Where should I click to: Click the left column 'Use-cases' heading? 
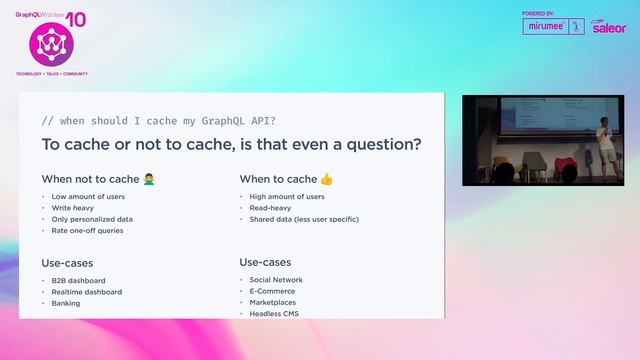pyautogui.click(x=67, y=263)
